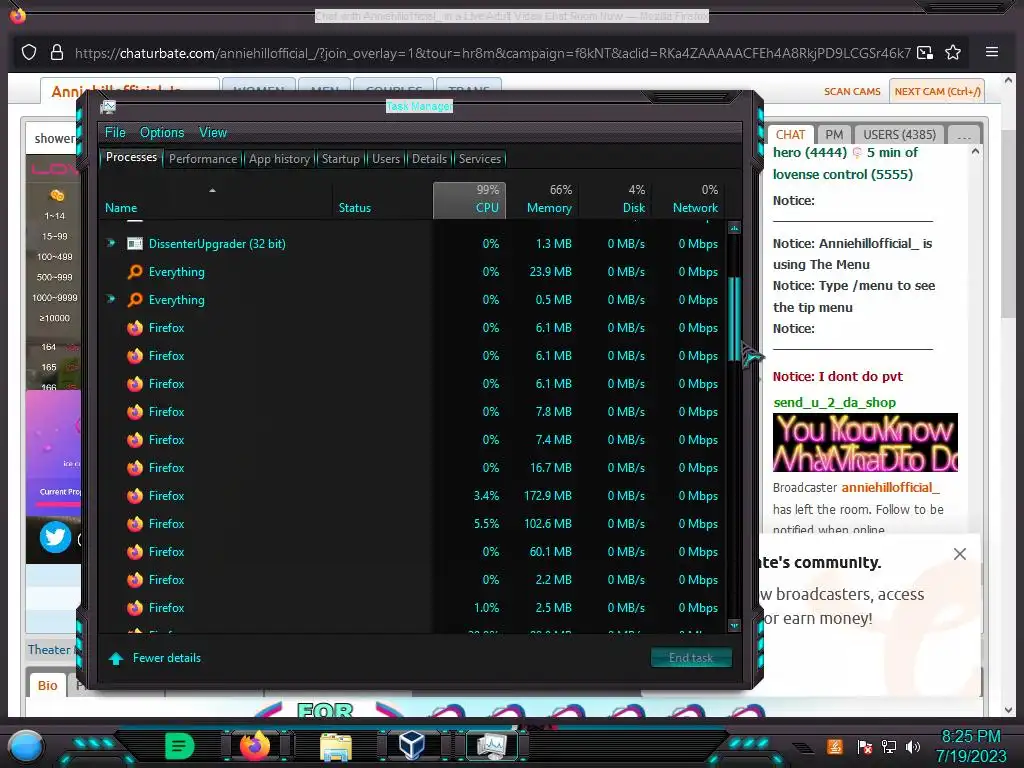Click the Task Manager scrollbar thumb
Viewport: 1024px width, 768px height.
tap(734, 319)
